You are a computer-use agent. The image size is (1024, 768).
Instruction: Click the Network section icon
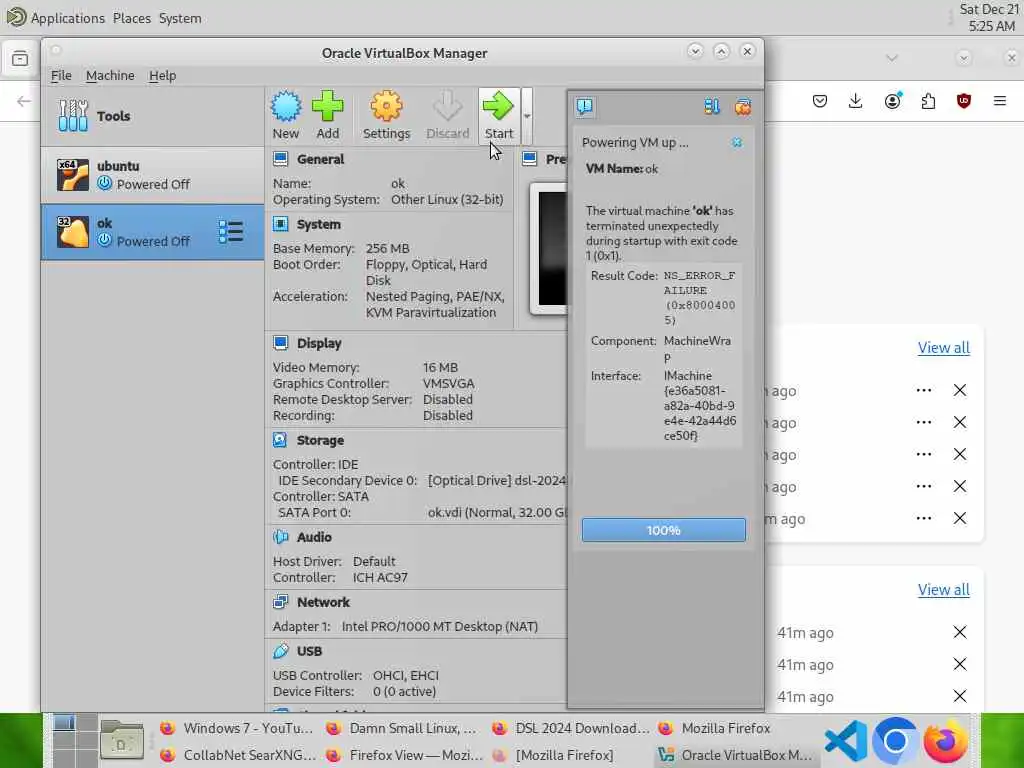coord(281,601)
